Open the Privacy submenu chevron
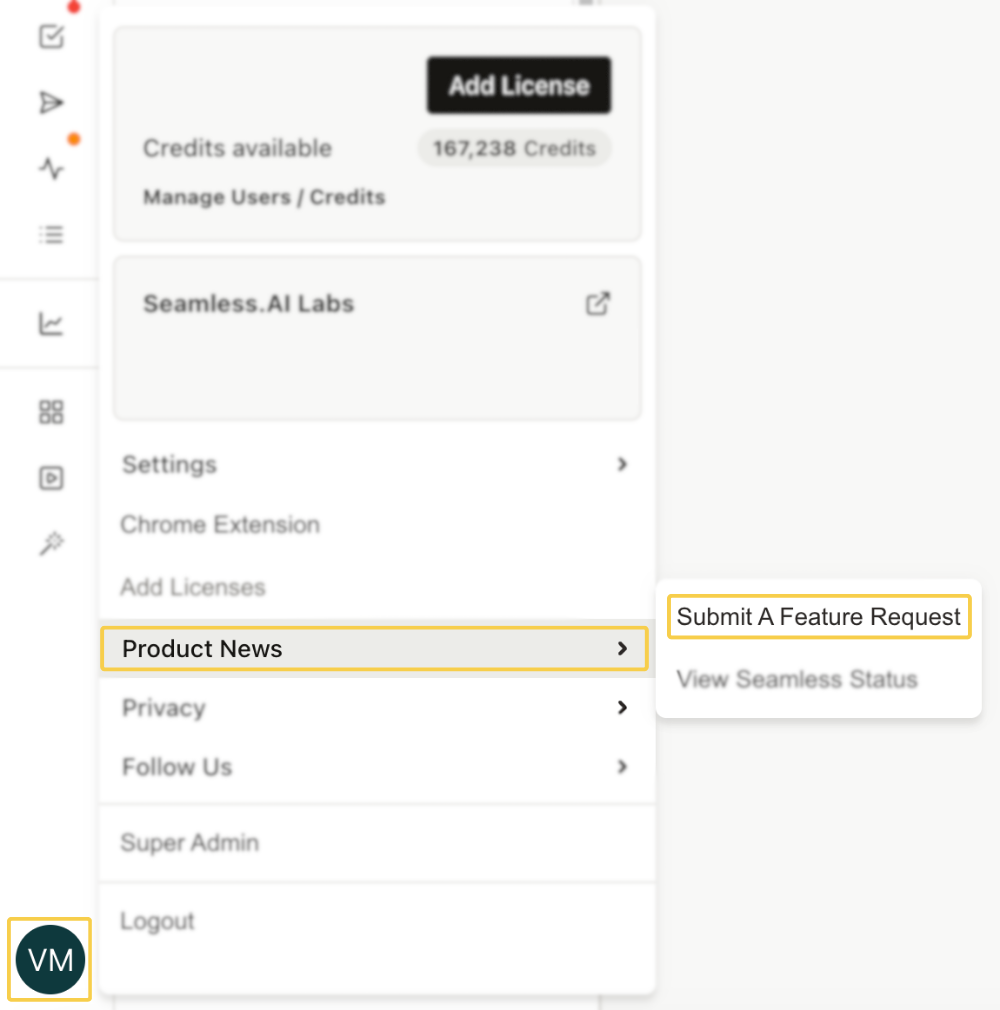This screenshot has width=1000, height=1010. pos(622,708)
